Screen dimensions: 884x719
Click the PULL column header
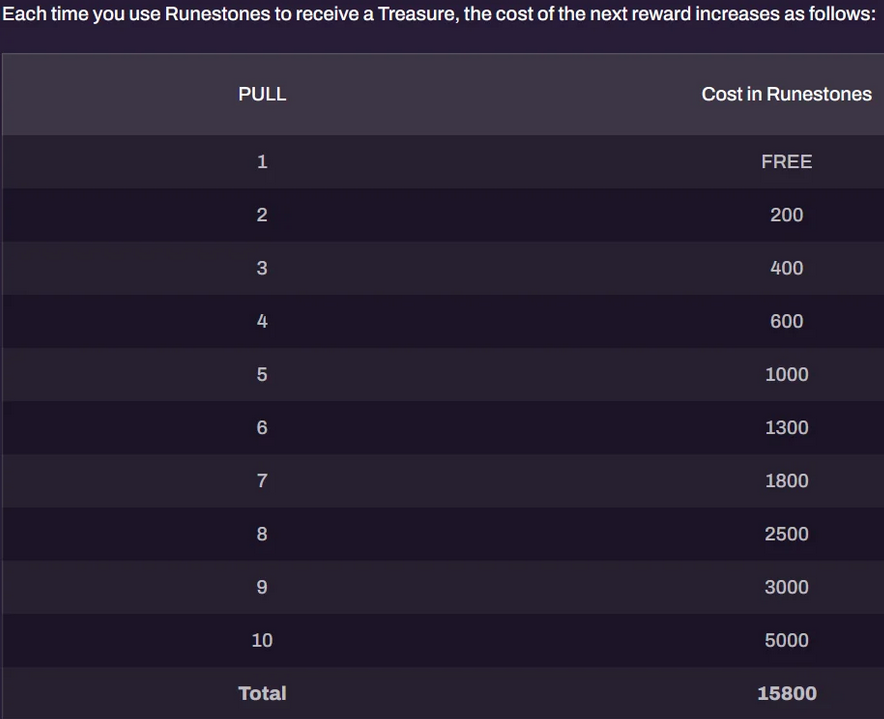click(262, 94)
